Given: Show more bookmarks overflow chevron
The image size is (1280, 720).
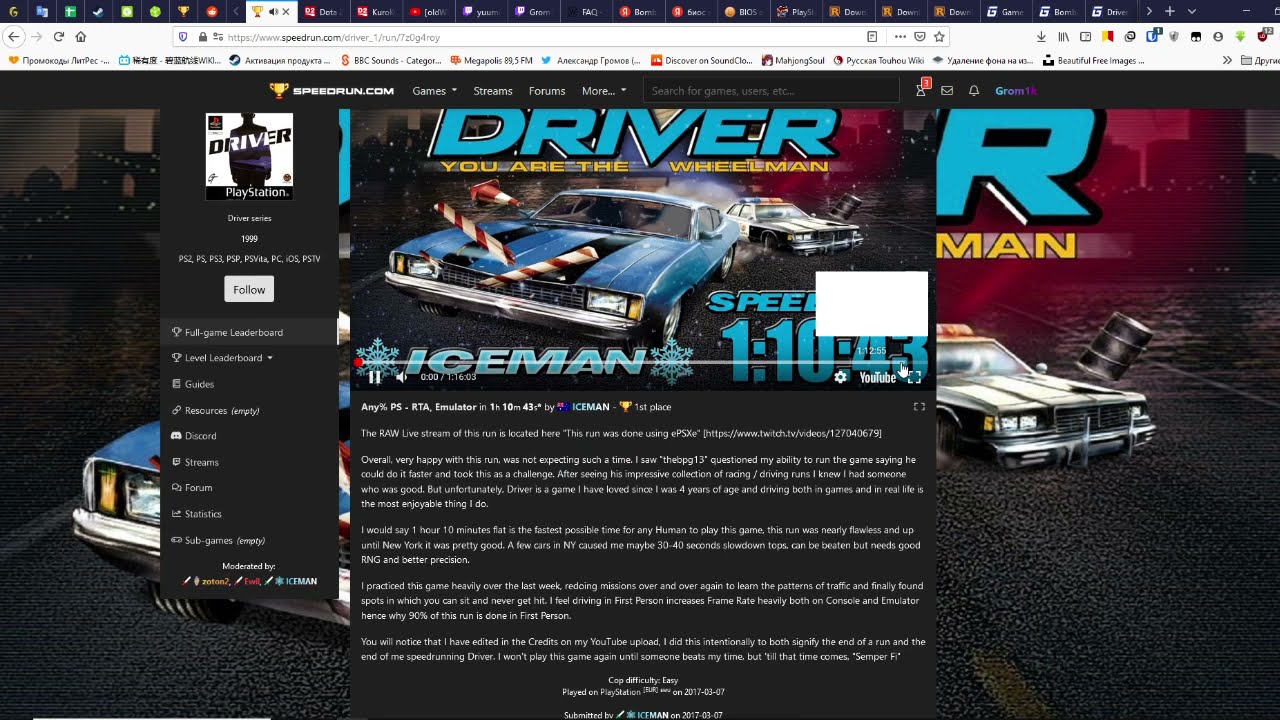Looking at the screenshot, I should (1227, 60).
